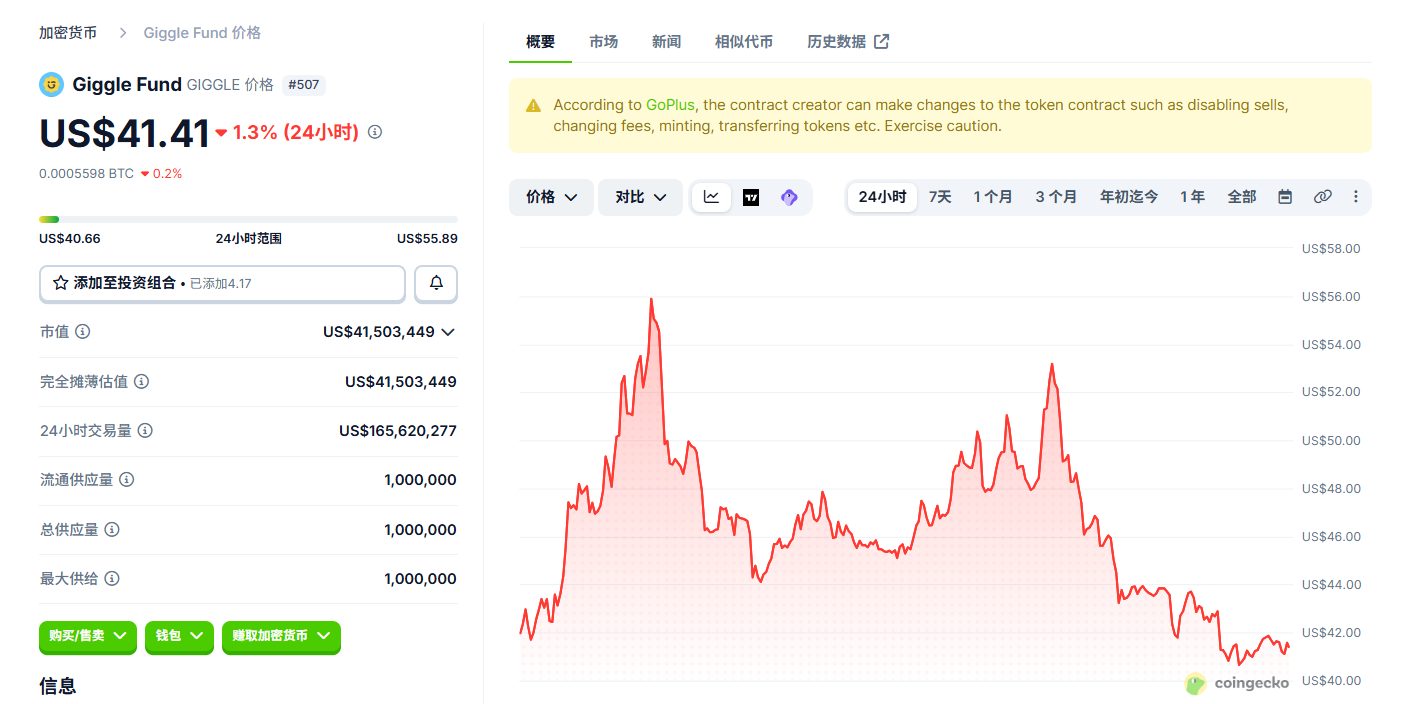The width and height of the screenshot is (1421, 704).
Task: Expand the 市值 value chevron
Action: (x=448, y=332)
